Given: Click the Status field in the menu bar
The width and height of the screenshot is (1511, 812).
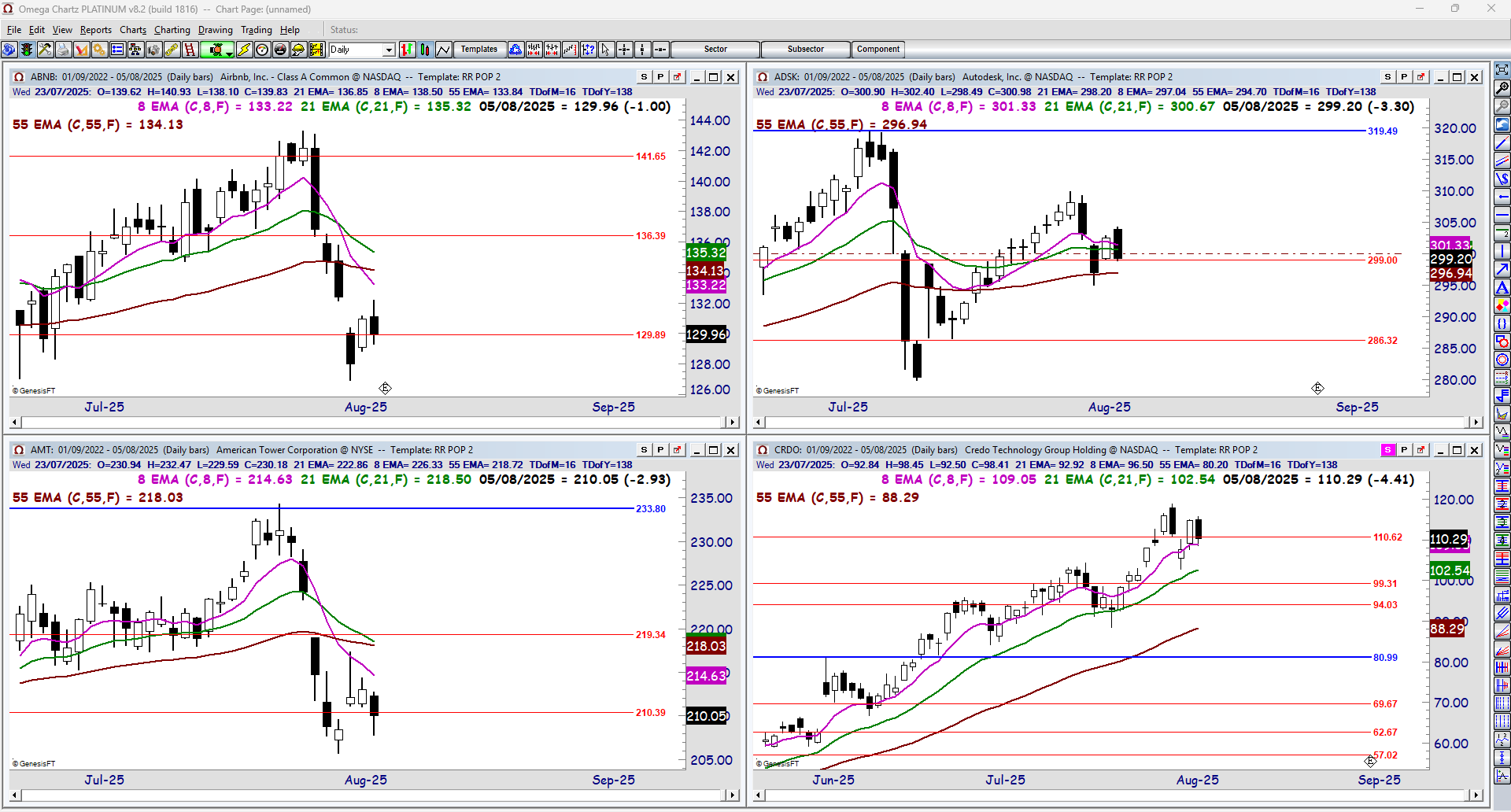Looking at the screenshot, I should pos(344,30).
